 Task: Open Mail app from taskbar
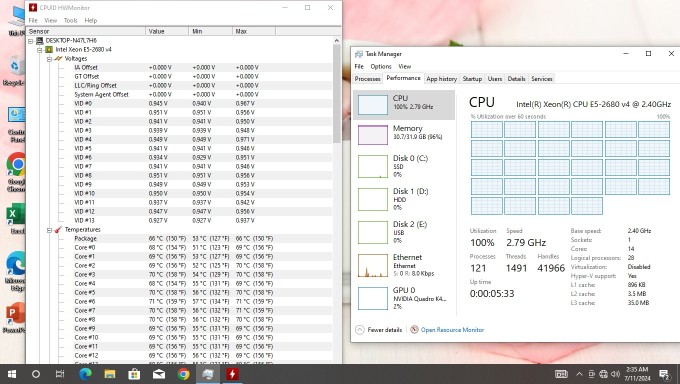(x=159, y=374)
